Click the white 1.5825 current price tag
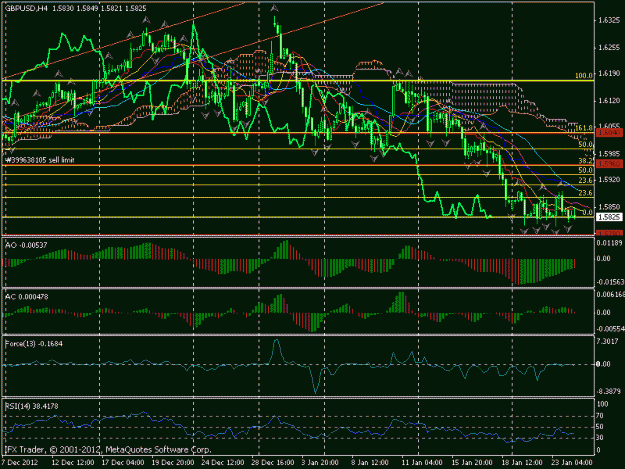 (609, 217)
